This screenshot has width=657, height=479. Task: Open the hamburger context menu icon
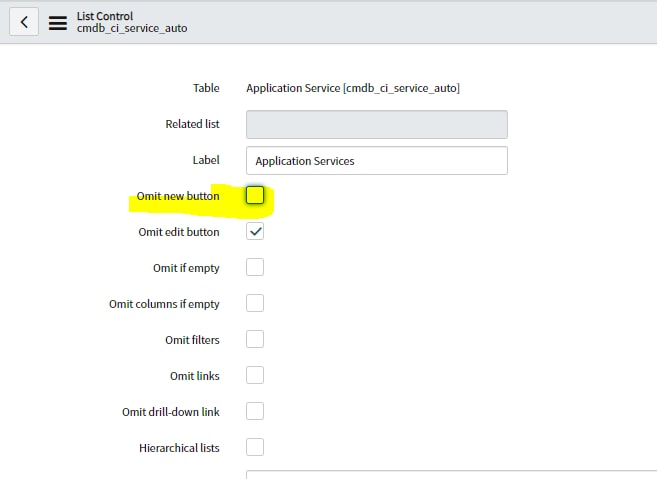click(x=58, y=23)
